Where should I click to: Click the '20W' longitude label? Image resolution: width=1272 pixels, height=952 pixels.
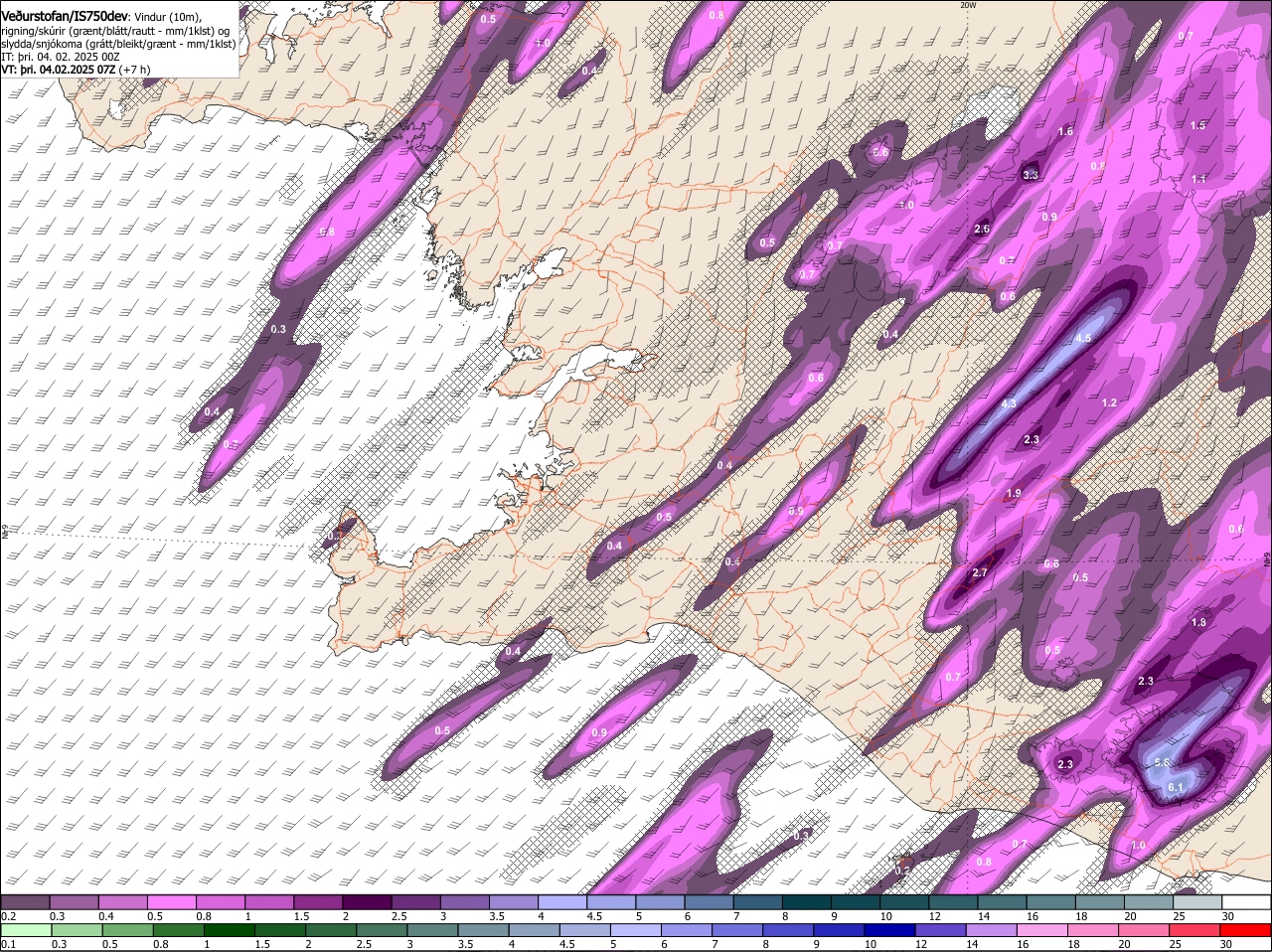pyautogui.click(x=968, y=5)
